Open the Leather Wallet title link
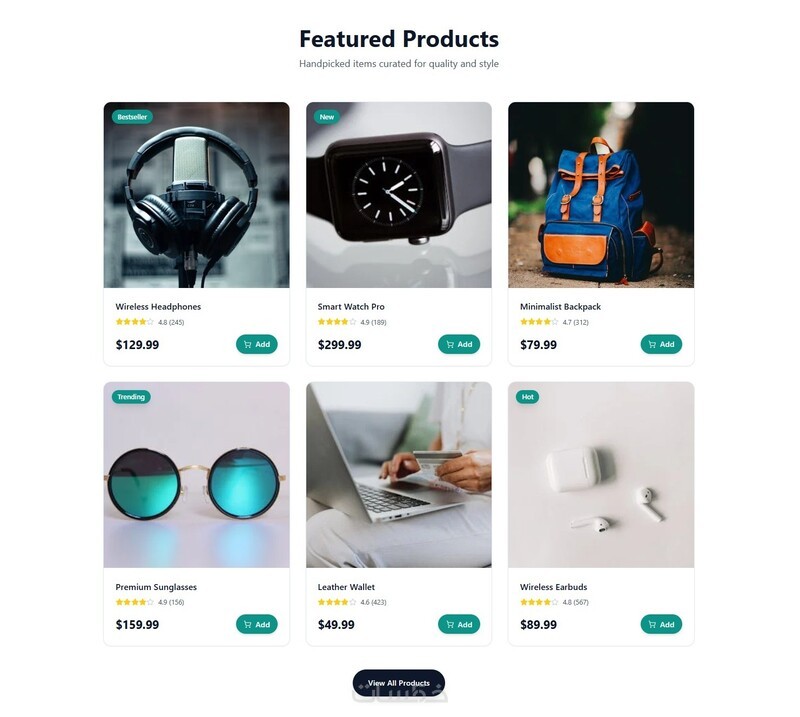The image size is (800, 717). point(346,587)
